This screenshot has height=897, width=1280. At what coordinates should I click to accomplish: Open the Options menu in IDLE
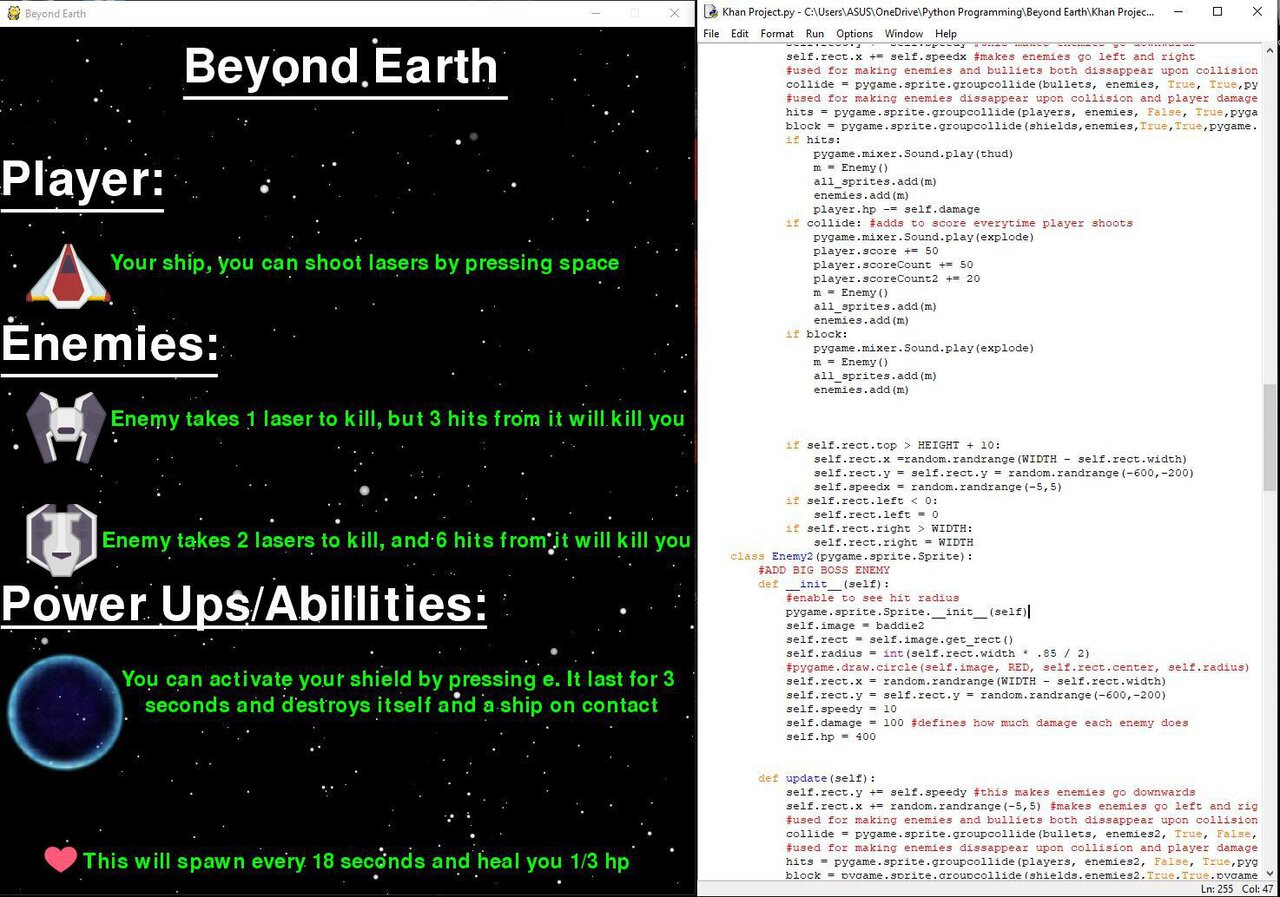coord(854,33)
